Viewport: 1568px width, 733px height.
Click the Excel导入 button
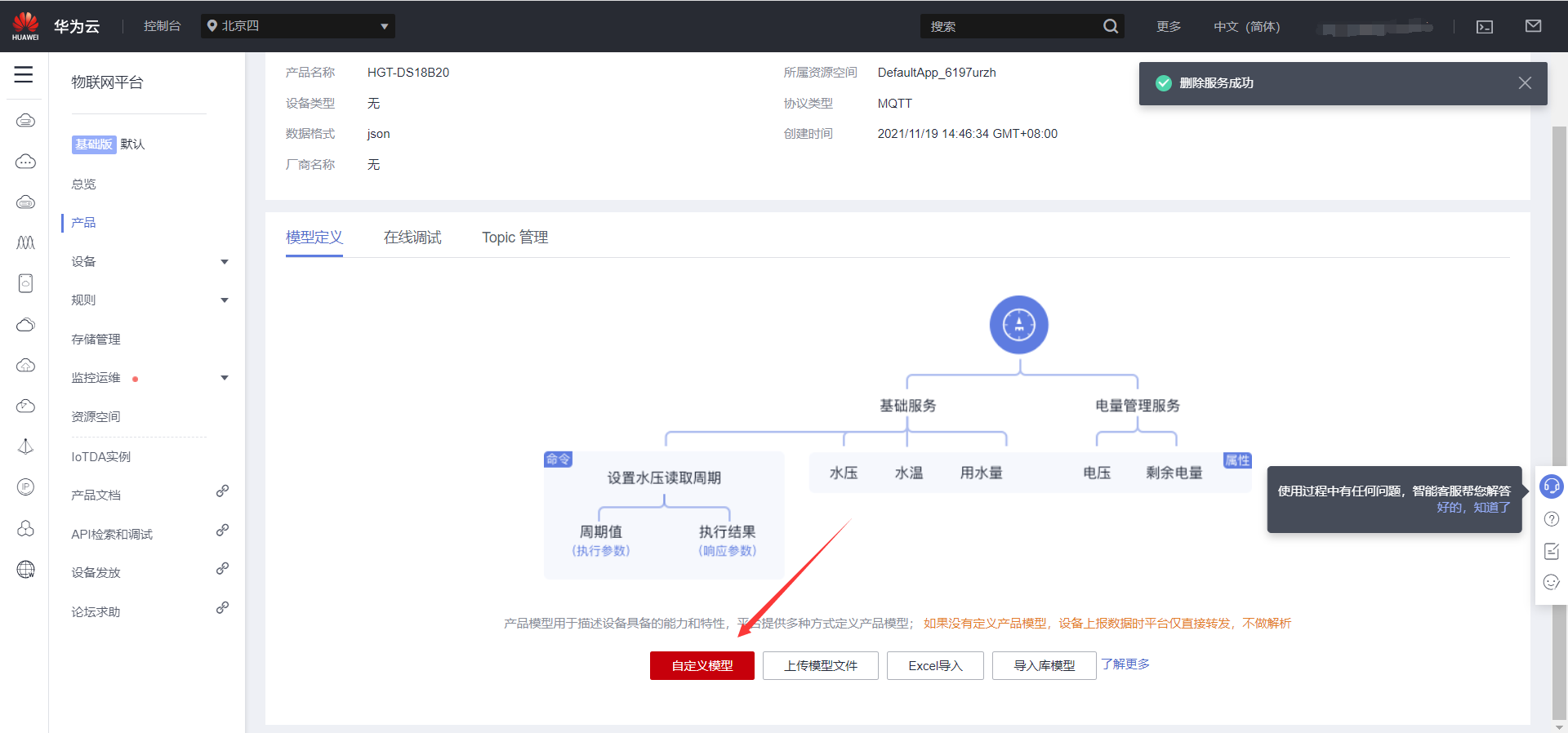(x=935, y=665)
